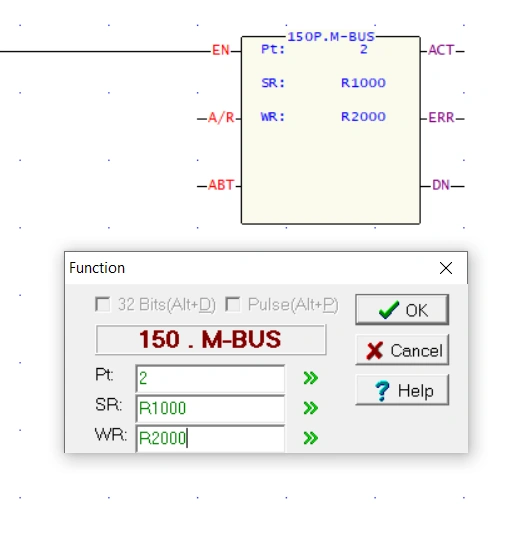Click the OK button with green checkmark
Screen dimensions: 524x551
[402, 310]
